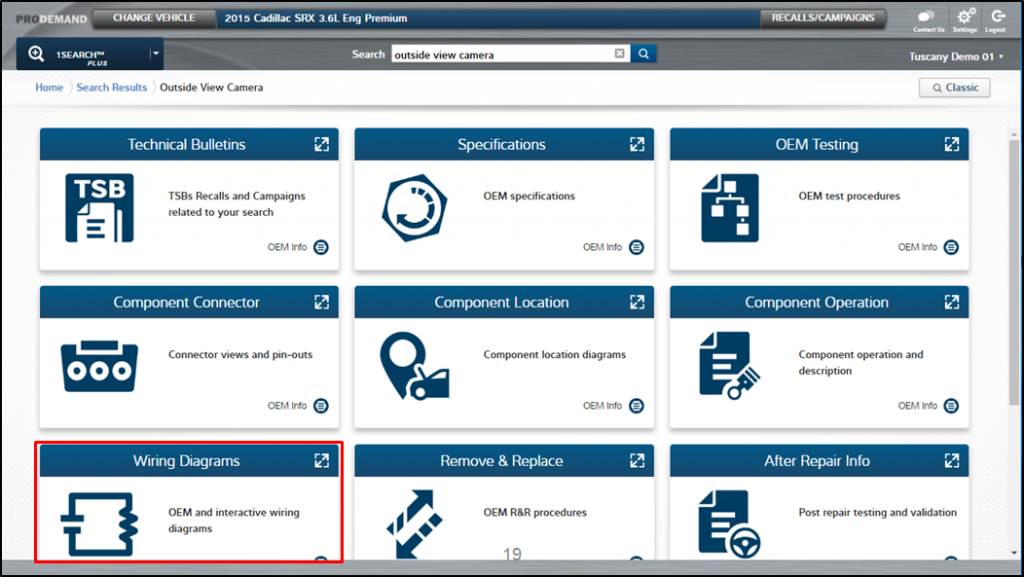
Task: Clear the search field text
Action: pos(619,54)
